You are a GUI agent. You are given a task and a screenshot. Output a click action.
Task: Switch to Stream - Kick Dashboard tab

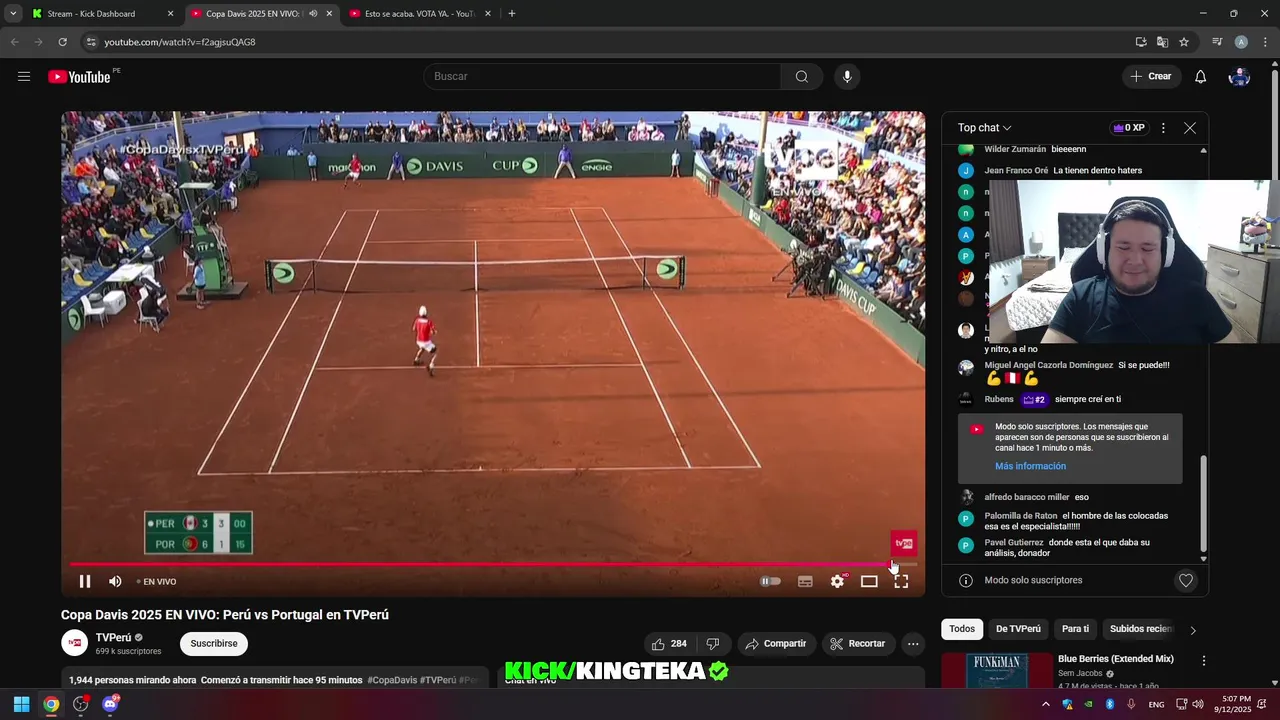[x=102, y=14]
